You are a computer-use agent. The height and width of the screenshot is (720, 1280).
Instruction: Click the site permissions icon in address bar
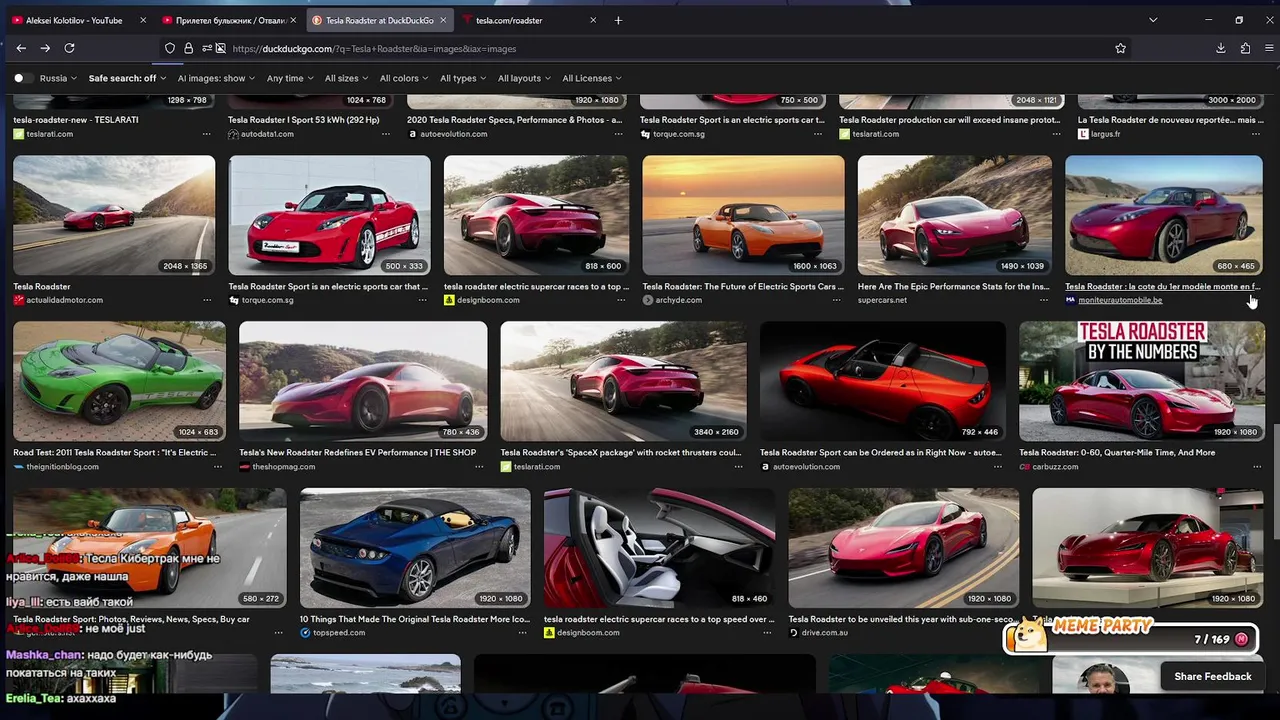point(207,48)
